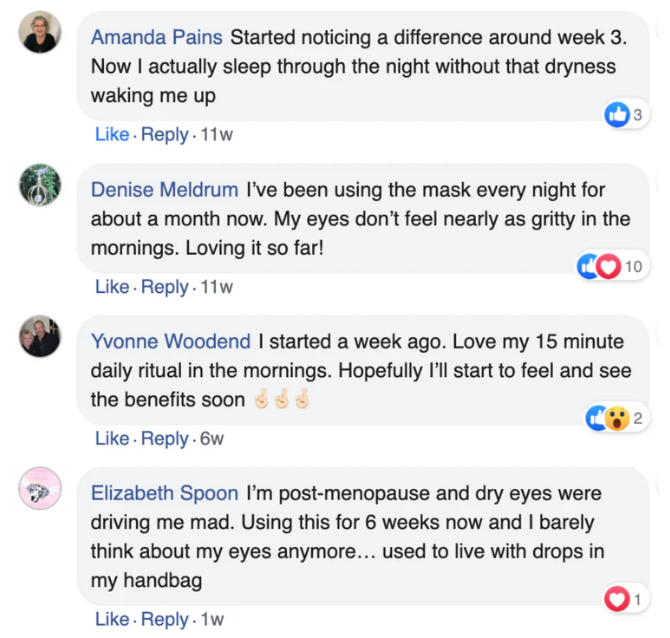Screen dimensions: 670x638
Task: Like Elizabeth Spoon's comment
Action: 112,619
